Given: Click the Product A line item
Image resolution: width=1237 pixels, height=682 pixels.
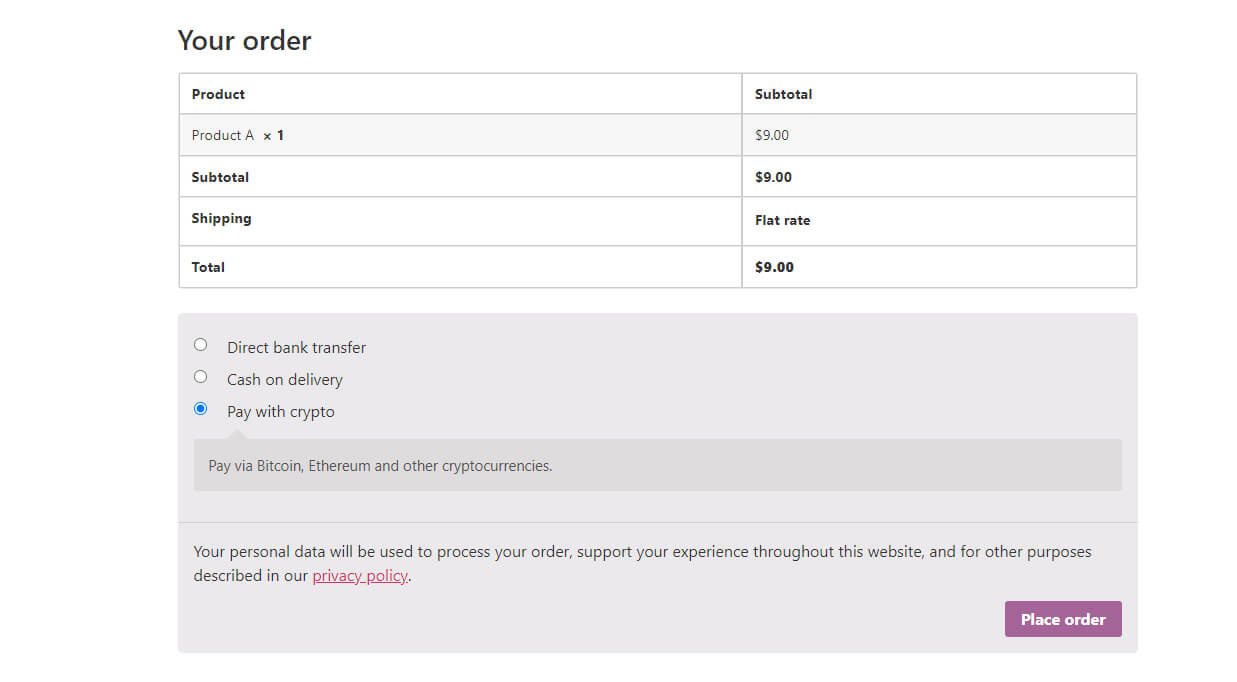Looking at the screenshot, I should (222, 135).
